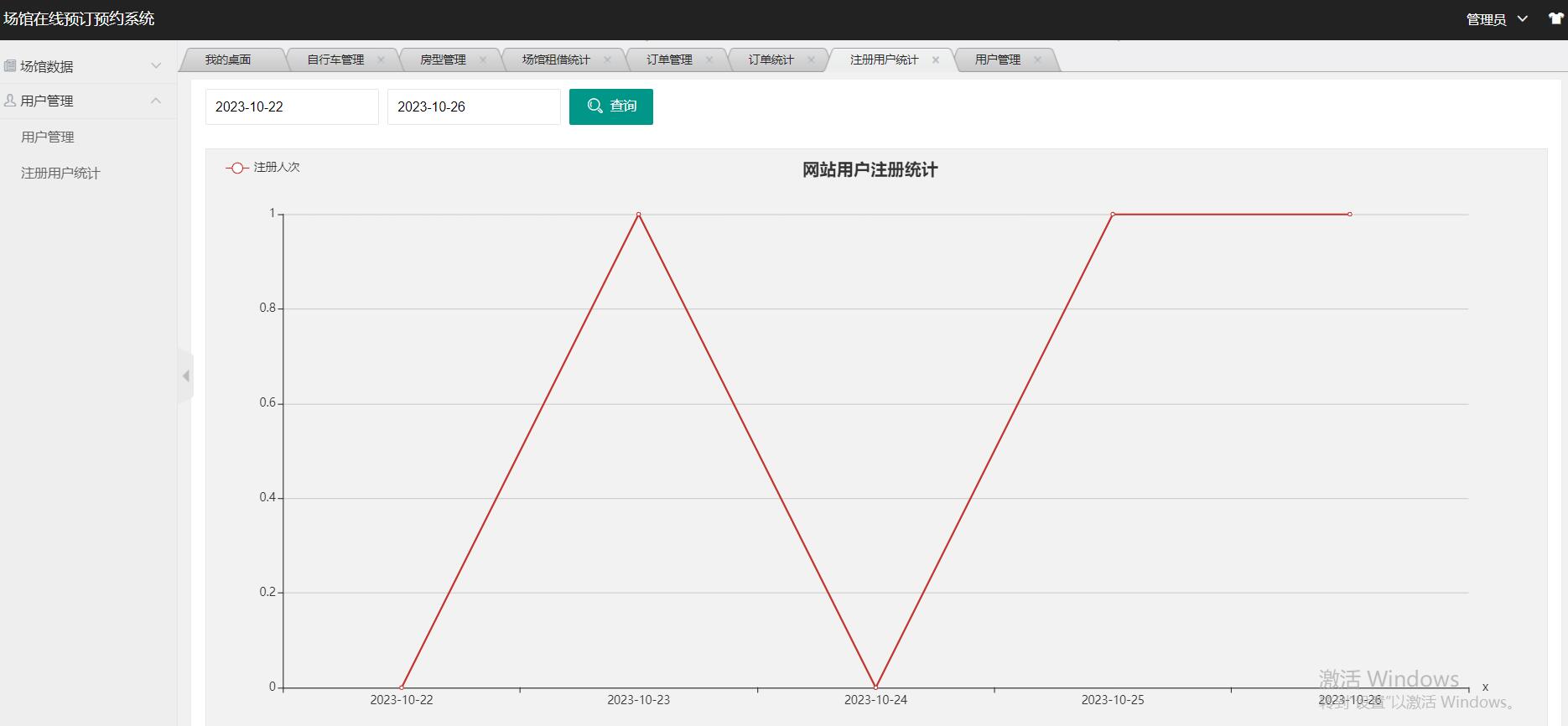Switch to the 订单统计 tab
The height and width of the screenshot is (726, 1568).
pyautogui.click(x=771, y=60)
